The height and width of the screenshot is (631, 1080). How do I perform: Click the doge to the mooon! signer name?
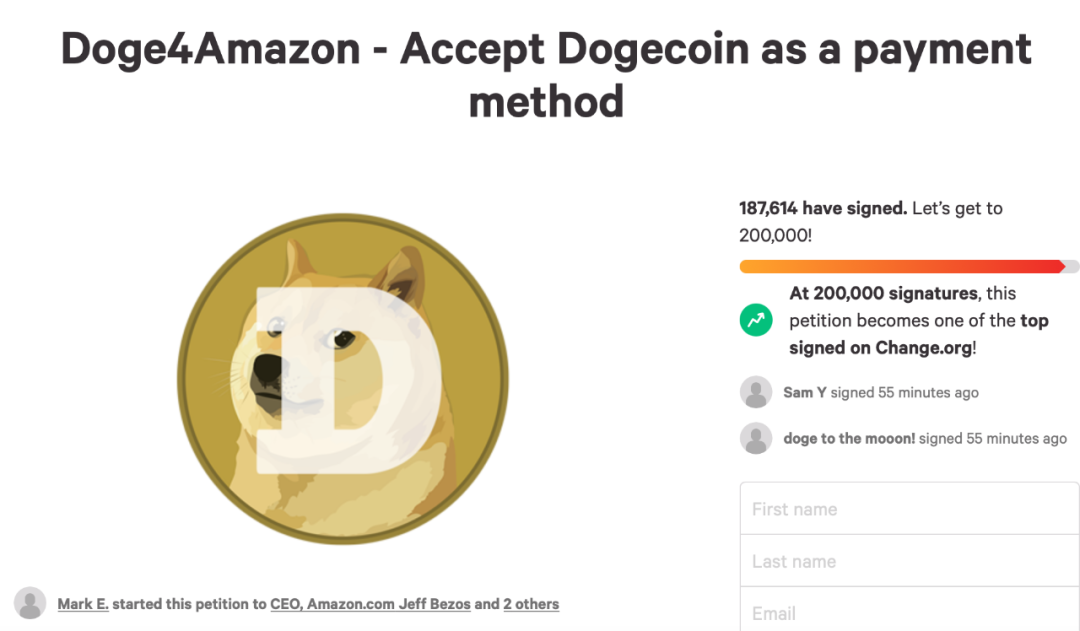click(849, 439)
